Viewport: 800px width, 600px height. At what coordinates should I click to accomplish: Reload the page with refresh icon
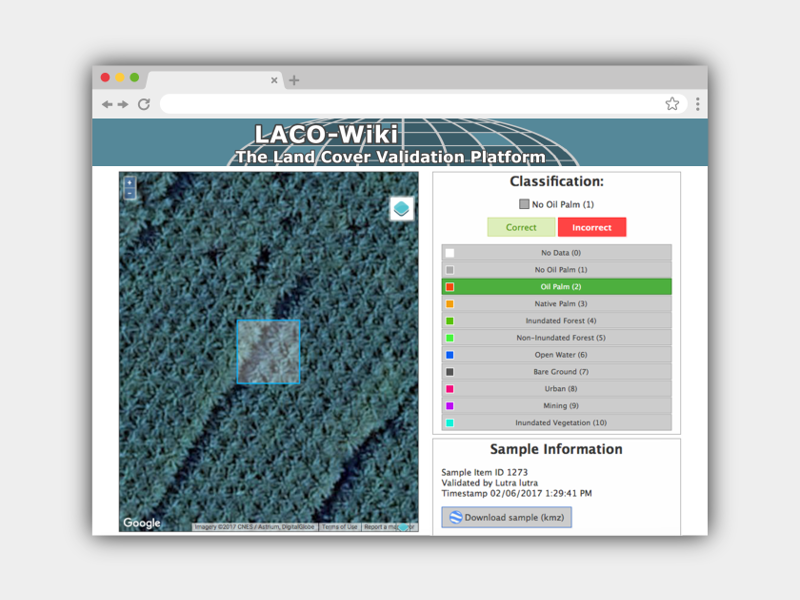click(x=144, y=105)
